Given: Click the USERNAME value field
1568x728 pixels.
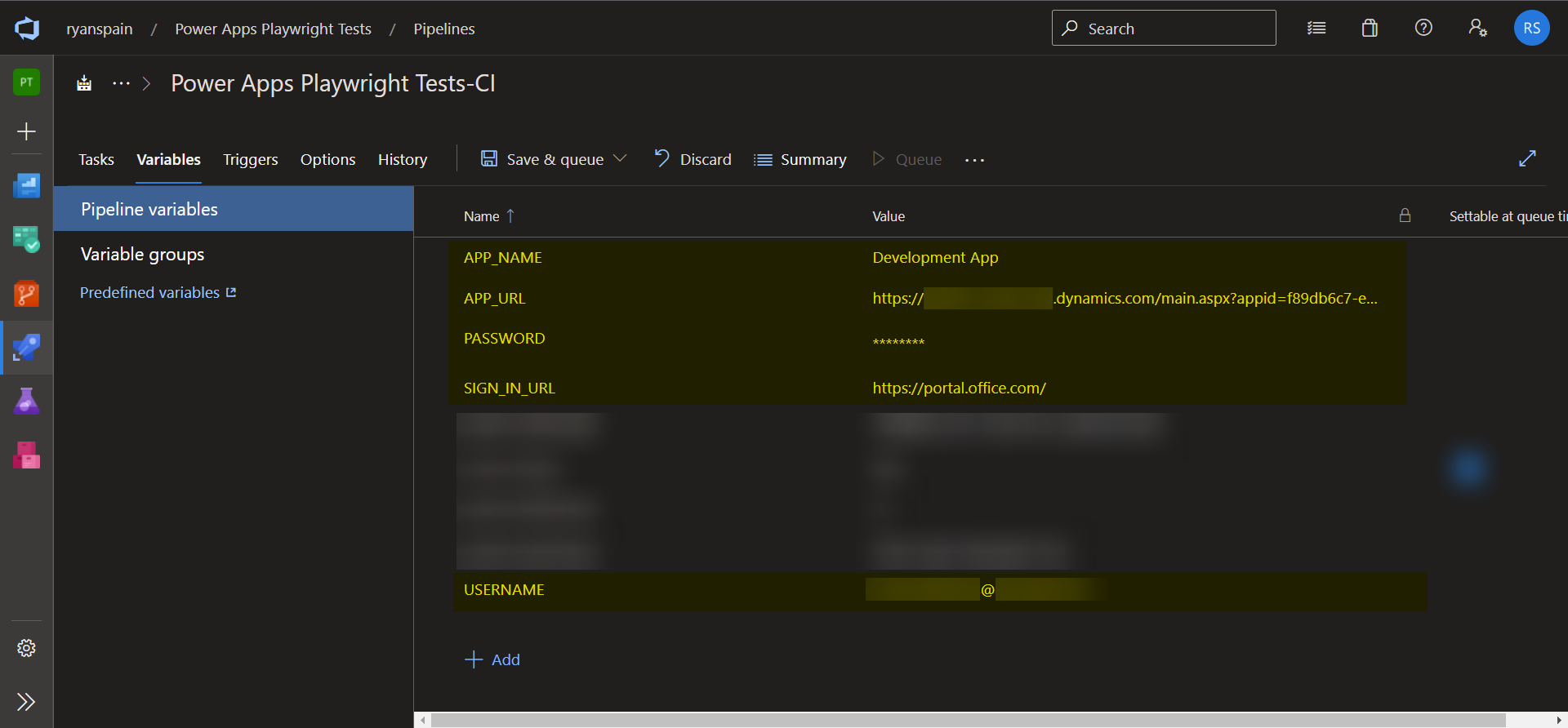Looking at the screenshot, I should point(986,590).
